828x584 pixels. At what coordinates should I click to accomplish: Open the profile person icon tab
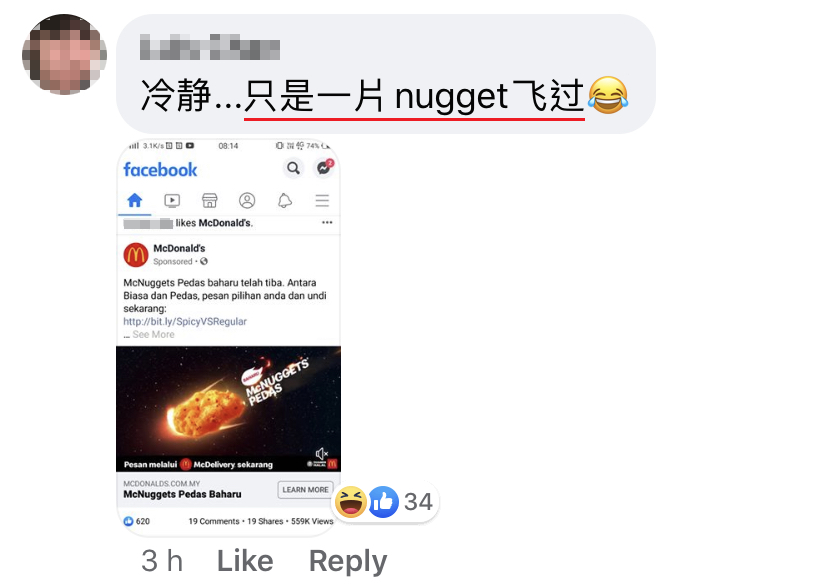pyautogui.click(x=247, y=201)
